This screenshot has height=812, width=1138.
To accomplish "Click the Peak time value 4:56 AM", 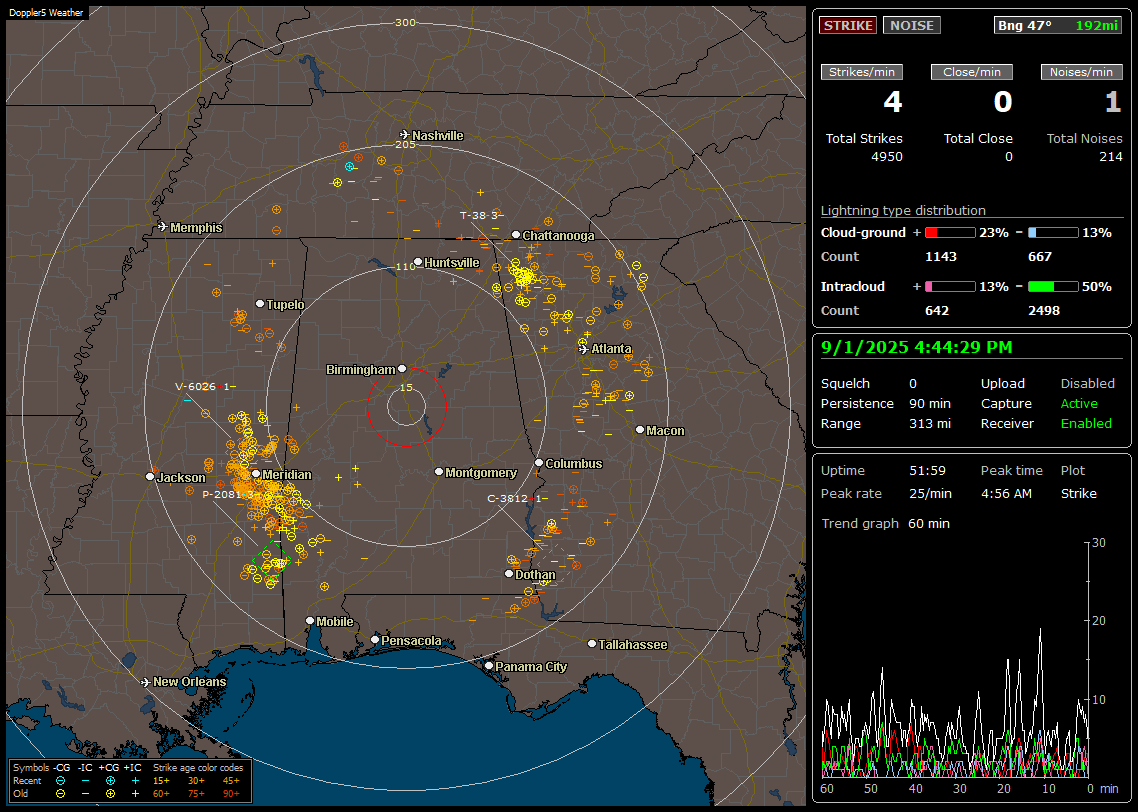I will [x=1006, y=493].
